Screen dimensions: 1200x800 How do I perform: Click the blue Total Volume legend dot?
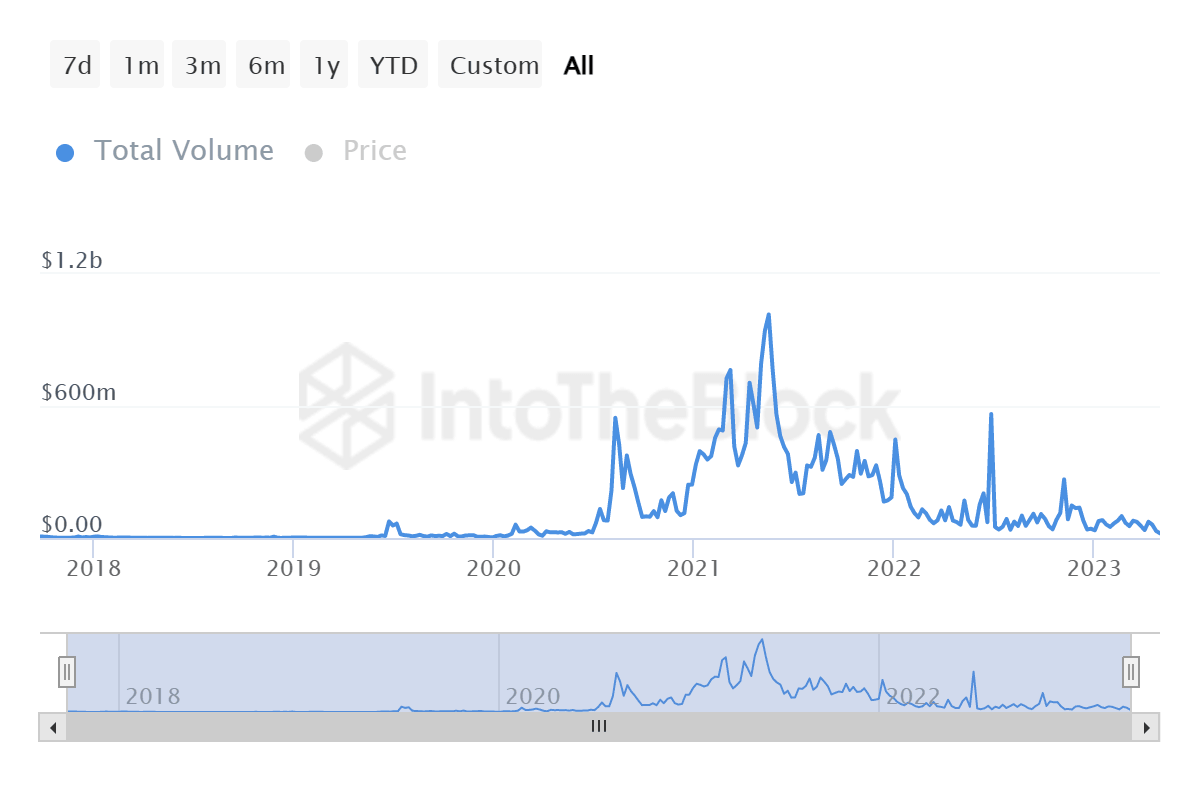tap(65, 151)
